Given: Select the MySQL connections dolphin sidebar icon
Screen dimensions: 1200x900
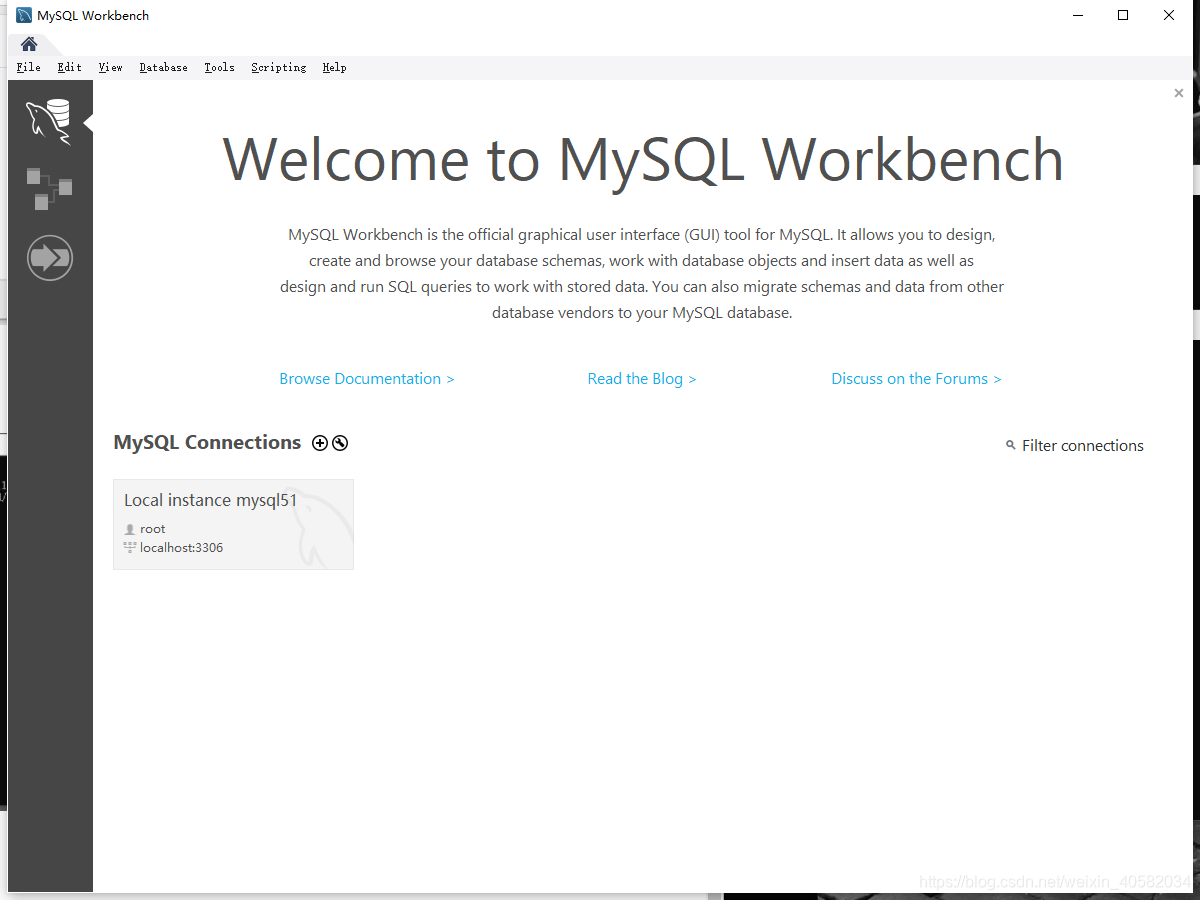Looking at the screenshot, I should [x=49, y=122].
